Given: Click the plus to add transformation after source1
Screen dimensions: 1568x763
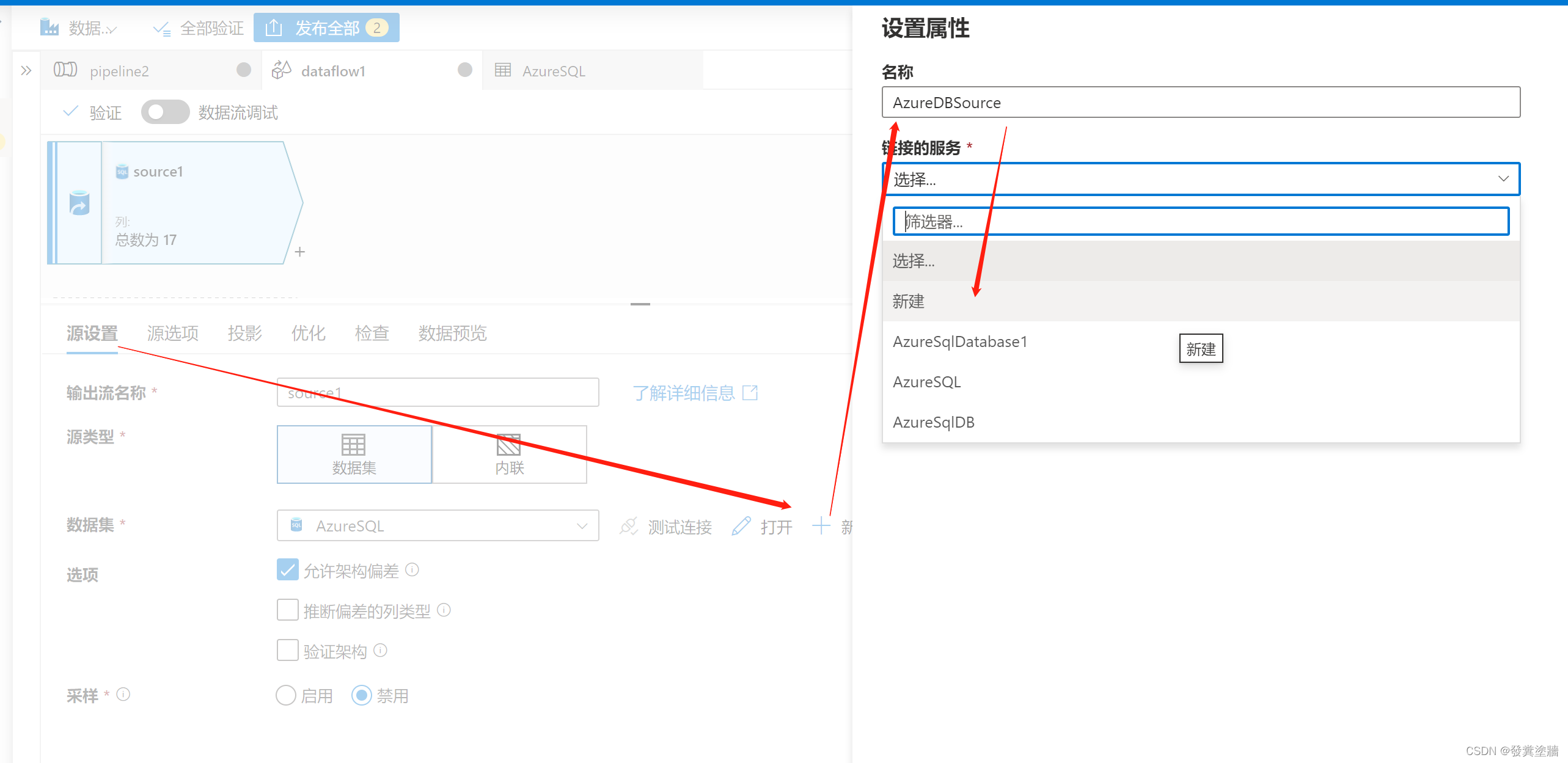Looking at the screenshot, I should point(299,251).
